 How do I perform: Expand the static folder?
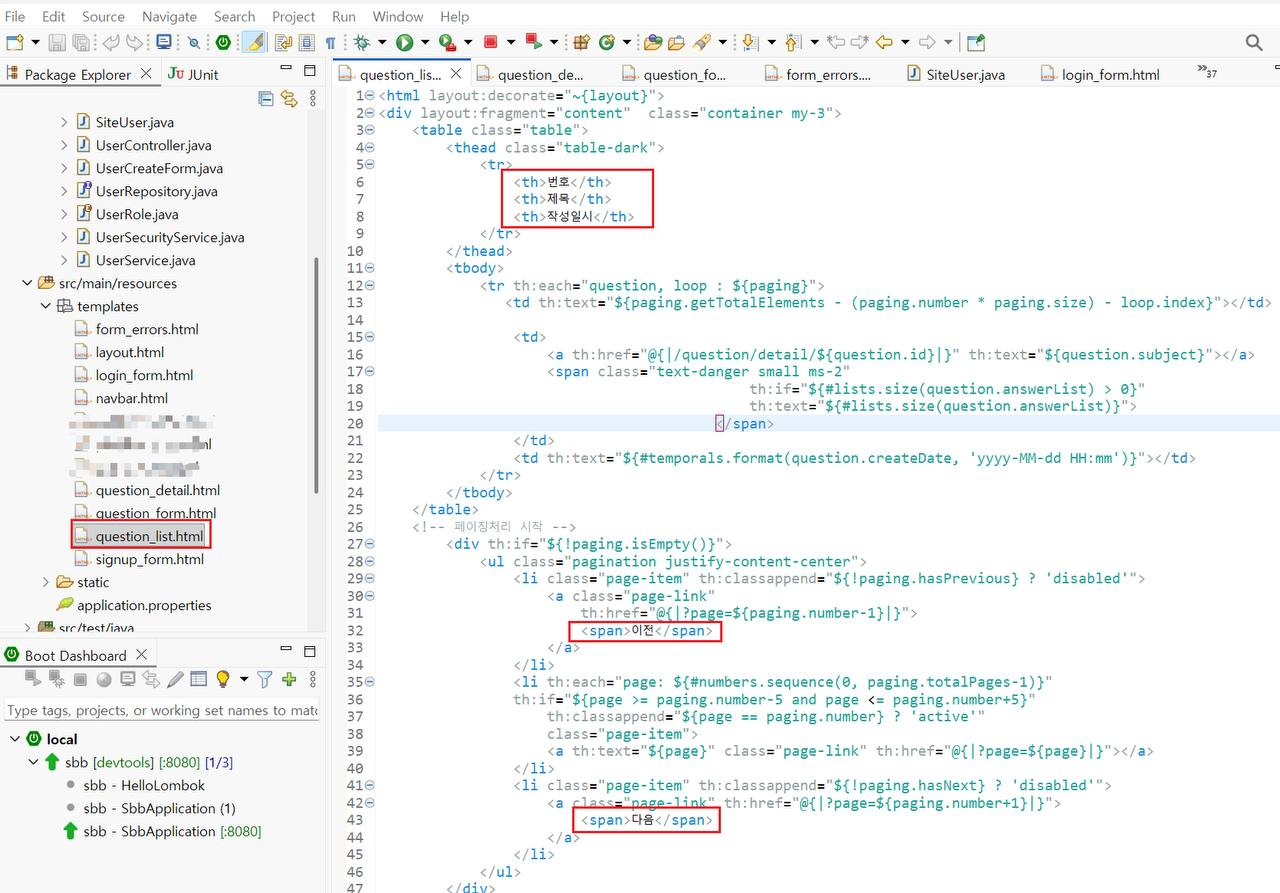click(x=46, y=582)
